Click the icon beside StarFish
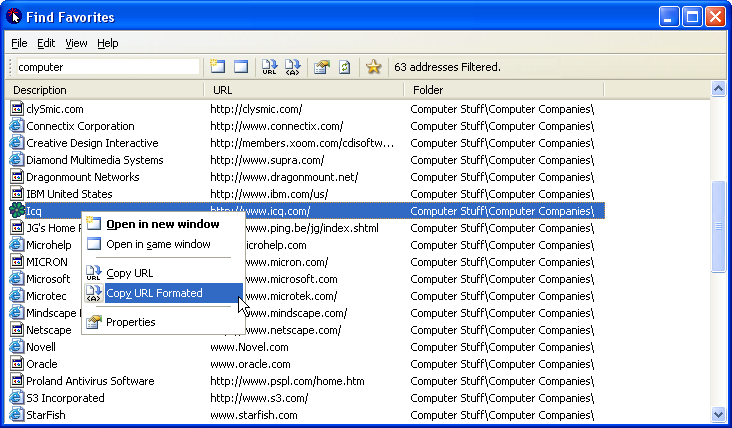 (17, 414)
